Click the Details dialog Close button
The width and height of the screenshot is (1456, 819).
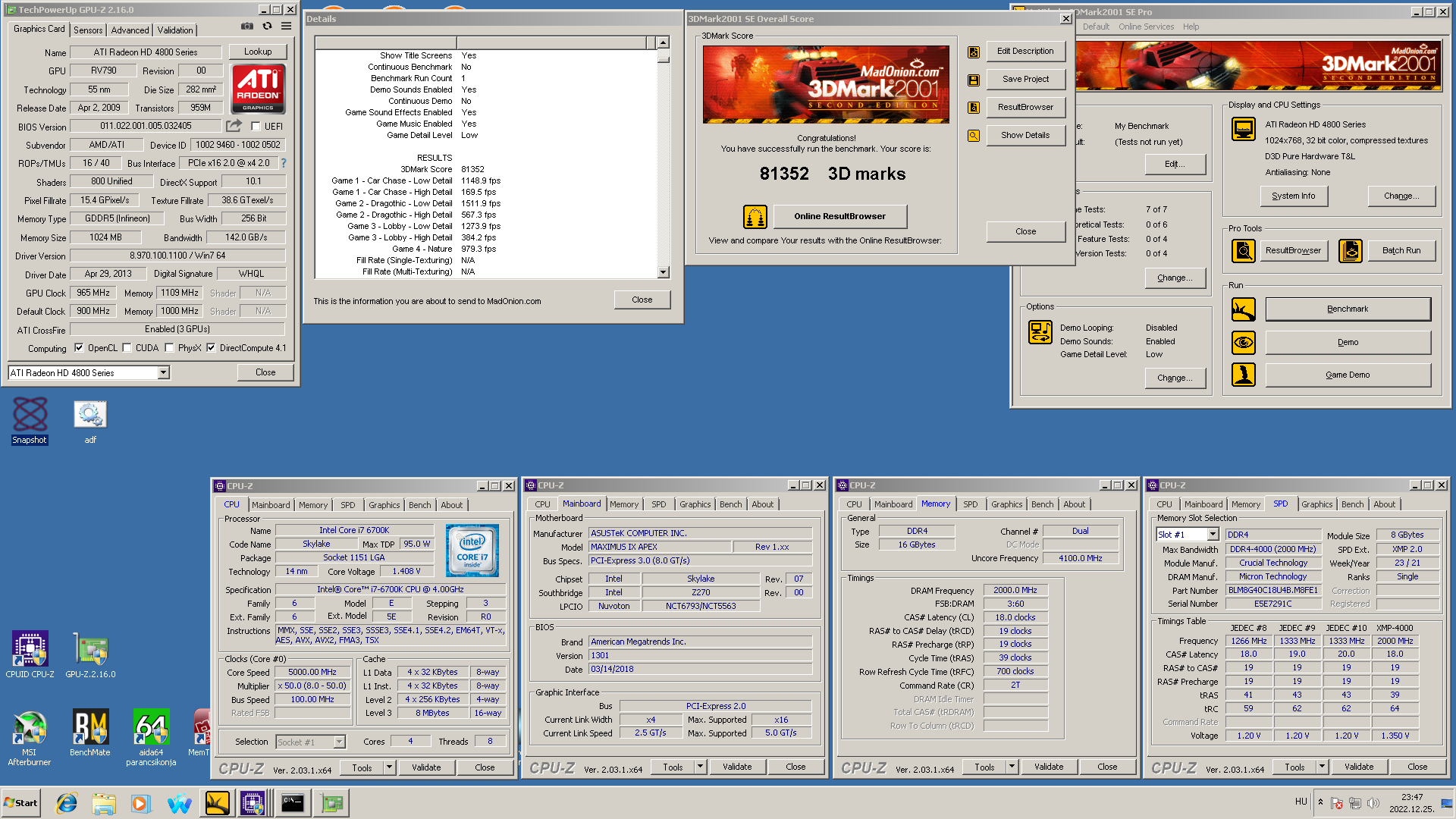point(642,300)
